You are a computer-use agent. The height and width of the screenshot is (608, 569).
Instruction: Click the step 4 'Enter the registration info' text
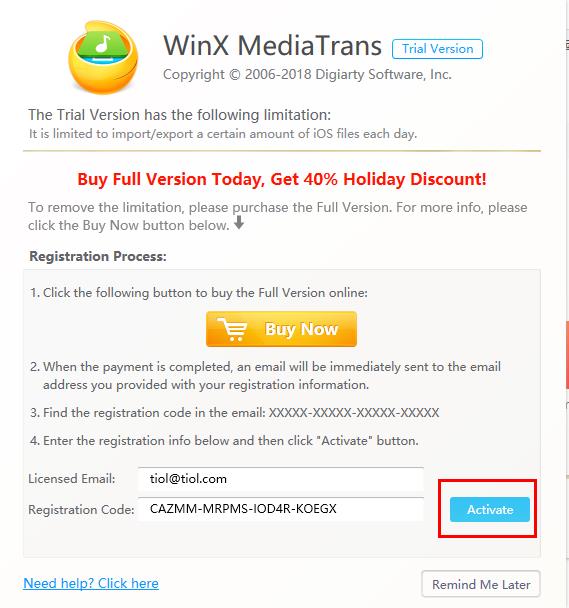[225, 441]
